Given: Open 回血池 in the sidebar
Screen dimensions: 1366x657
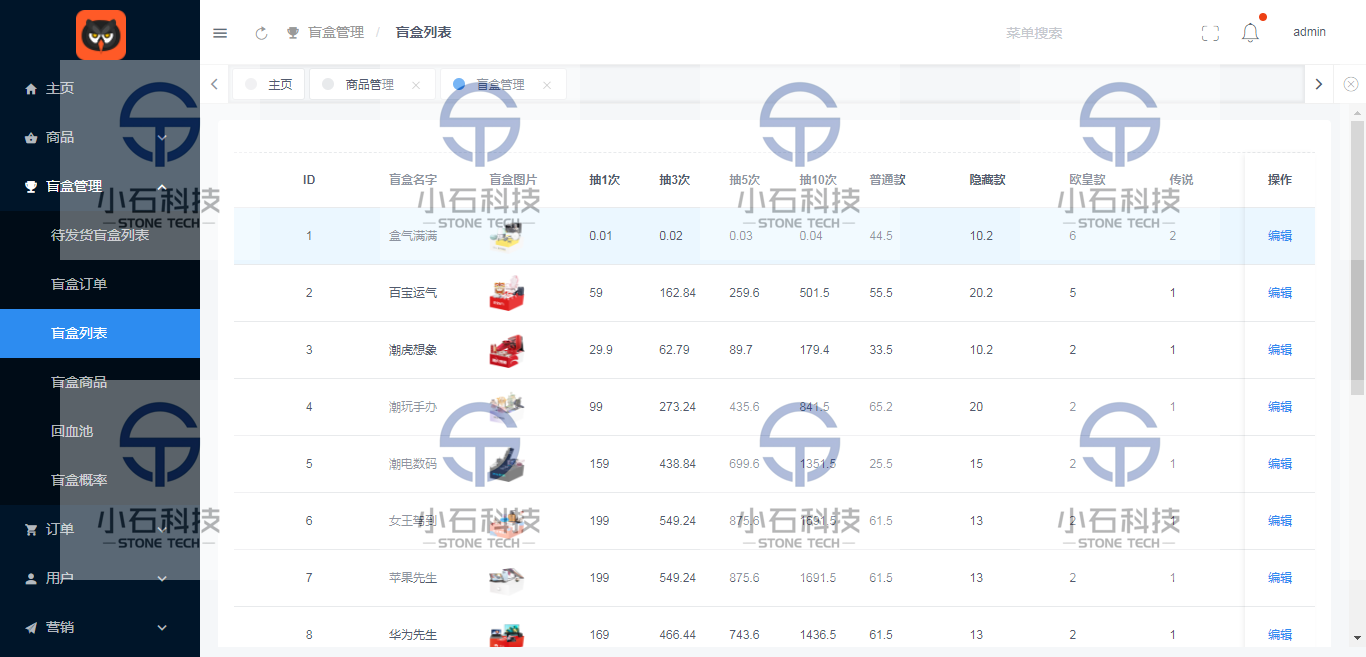Looking at the screenshot, I should pyautogui.click(x=100, y=431).
